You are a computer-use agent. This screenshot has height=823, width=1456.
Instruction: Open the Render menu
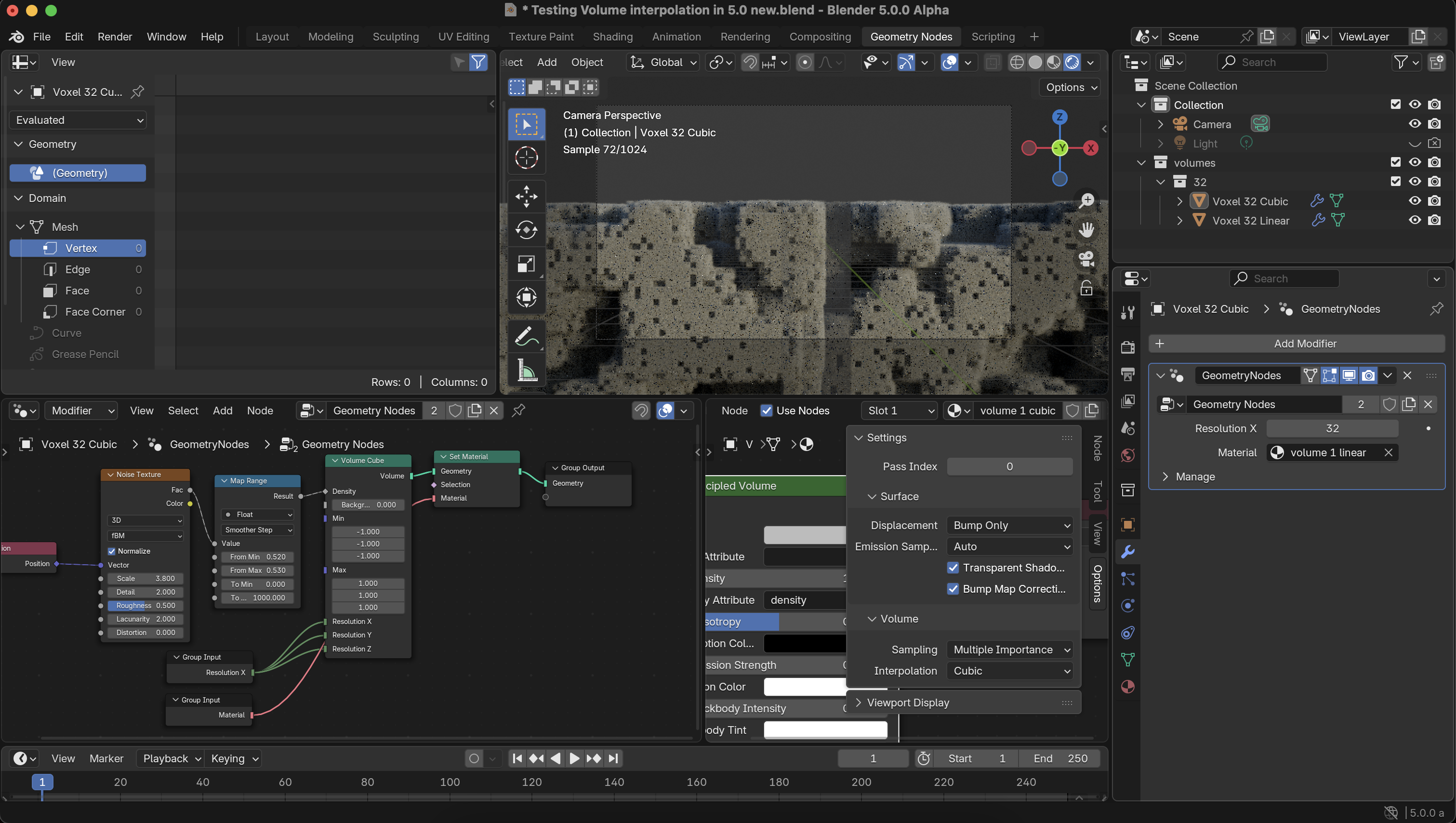(115, 37)
